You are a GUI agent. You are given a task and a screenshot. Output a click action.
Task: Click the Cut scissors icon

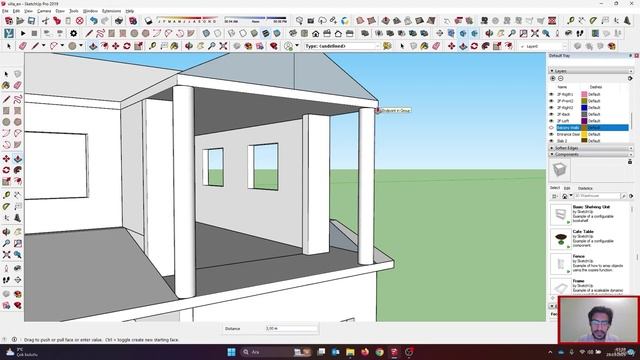[x=45, y=20]
